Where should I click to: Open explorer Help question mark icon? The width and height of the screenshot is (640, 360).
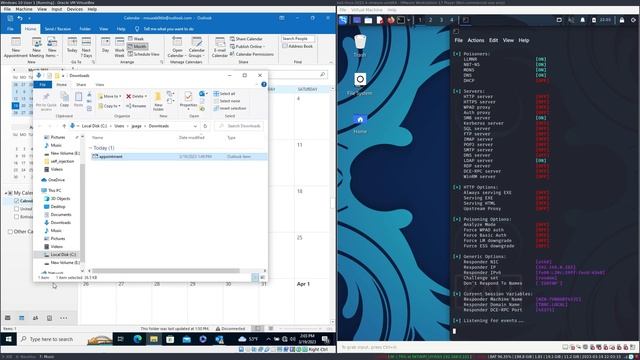[x=264, y=84]
